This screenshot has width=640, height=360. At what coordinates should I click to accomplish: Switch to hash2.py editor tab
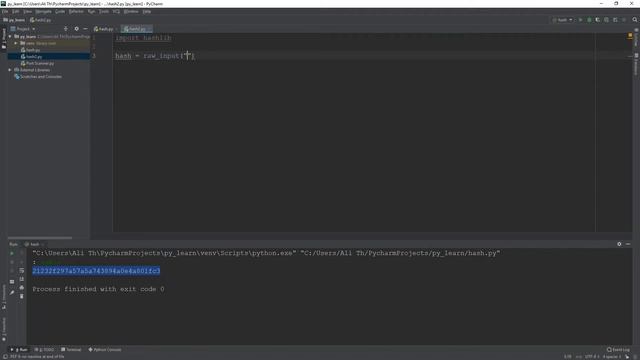137,29
